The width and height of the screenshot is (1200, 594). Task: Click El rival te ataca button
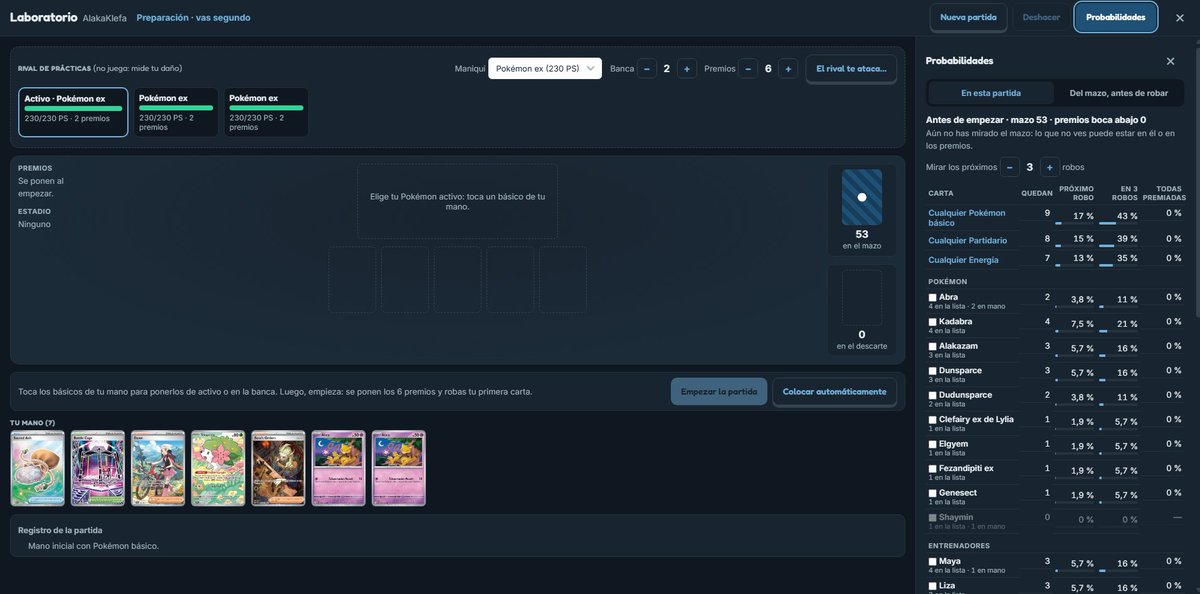coord(851,69)
